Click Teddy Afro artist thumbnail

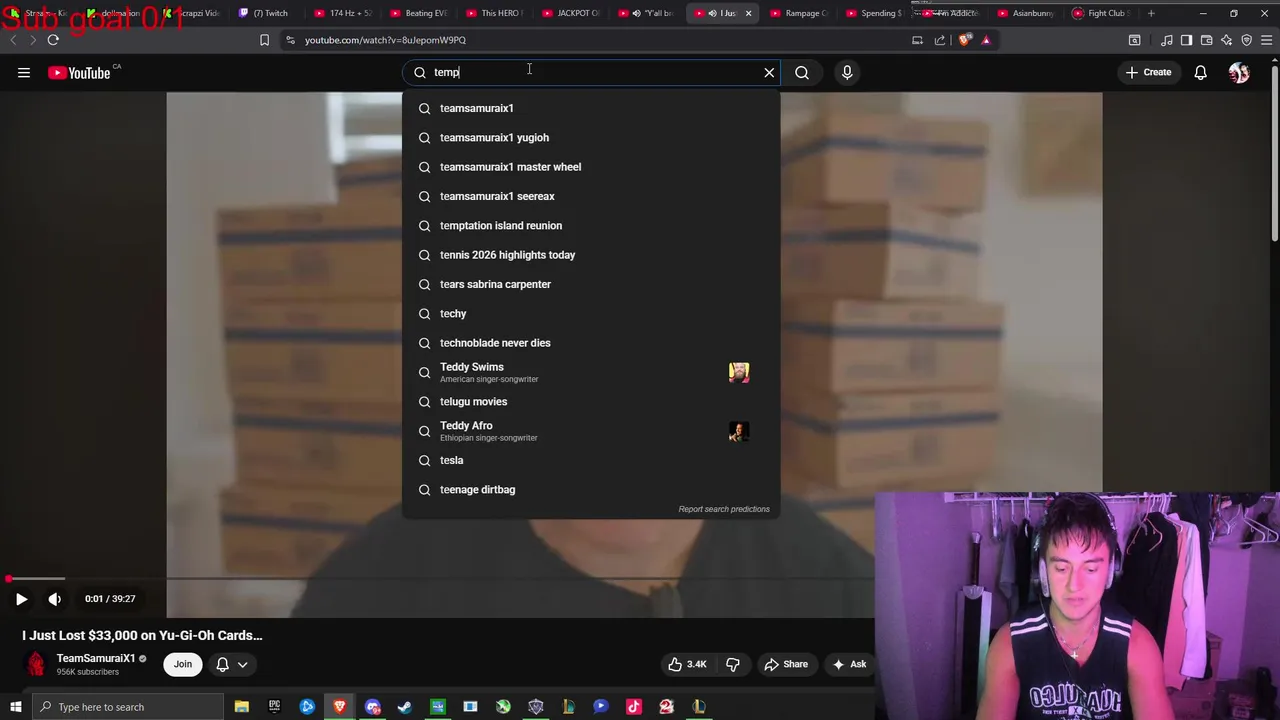pyautogui.click(x=739, y=431)
